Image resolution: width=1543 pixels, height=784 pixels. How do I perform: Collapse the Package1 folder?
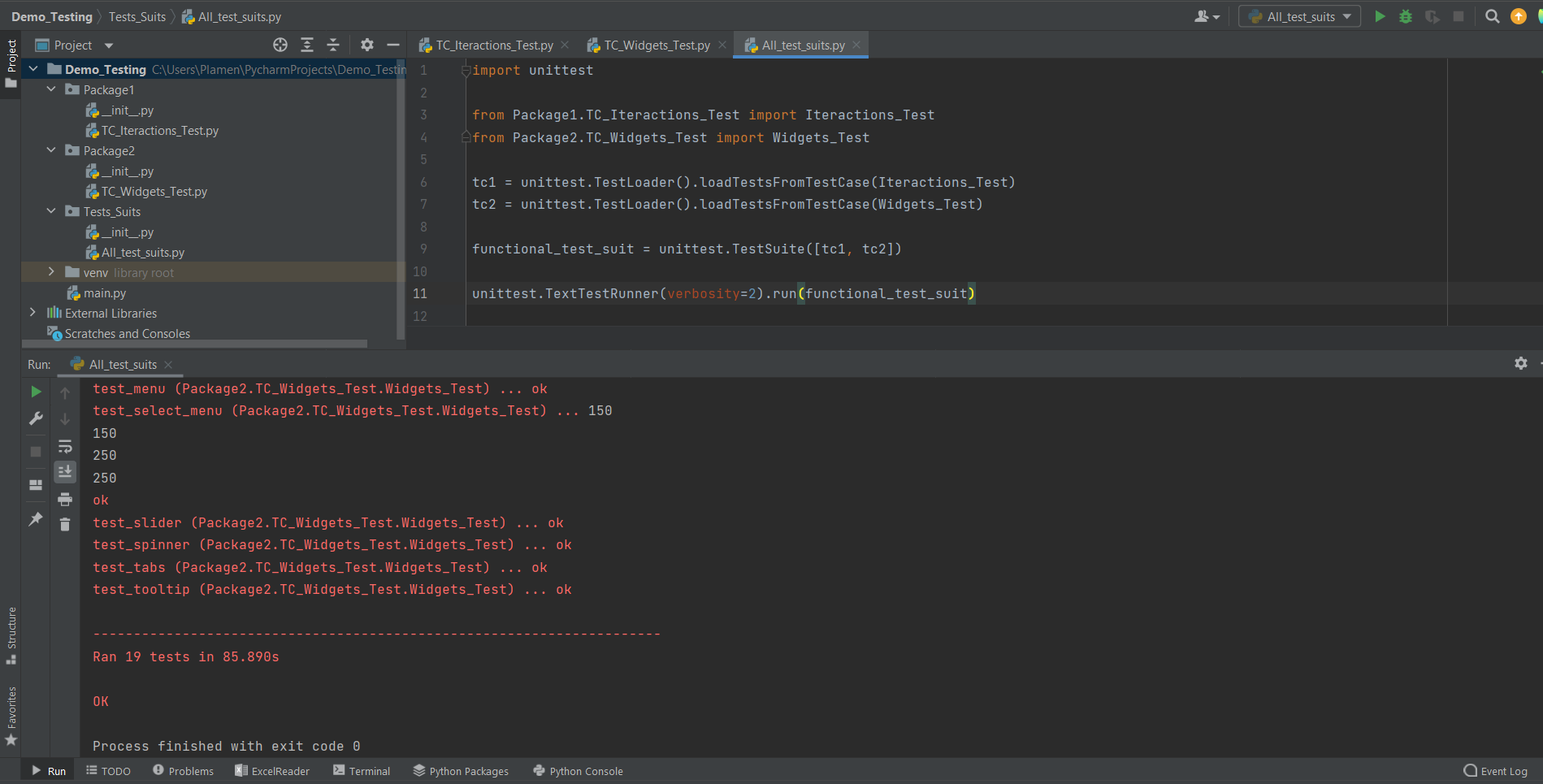pos(51,89)
